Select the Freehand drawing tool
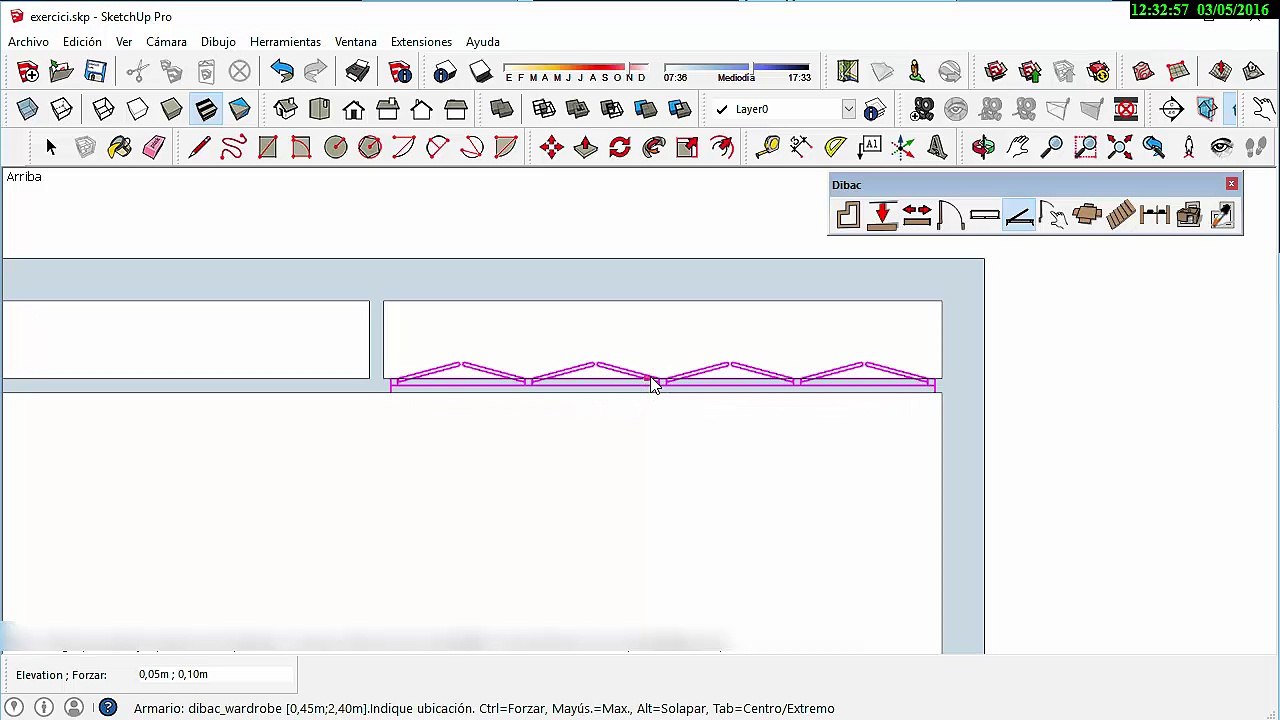 coord(233,148)
